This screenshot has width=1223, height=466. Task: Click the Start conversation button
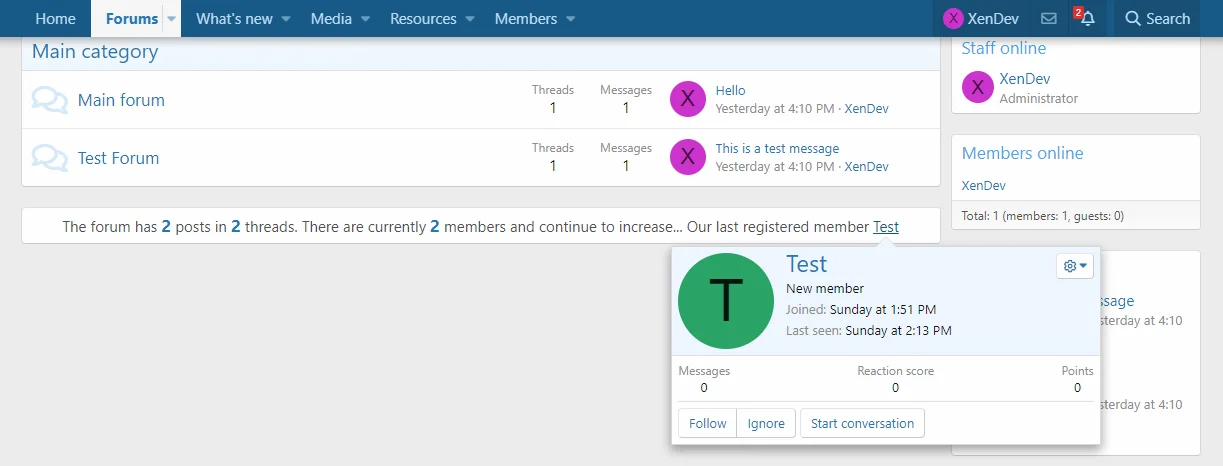tap(862, 423)
